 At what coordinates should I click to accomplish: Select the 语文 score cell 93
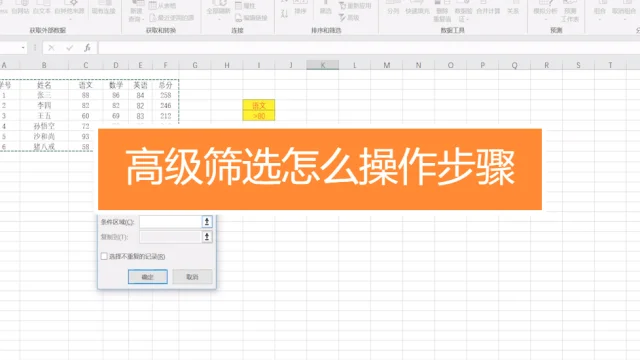[x=85, y=136]
